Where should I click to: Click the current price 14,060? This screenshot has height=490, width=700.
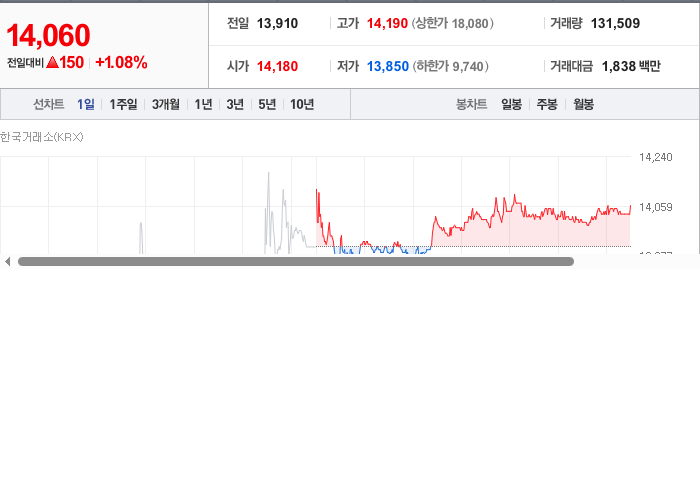pyautogui.click(x=48, y=36)
